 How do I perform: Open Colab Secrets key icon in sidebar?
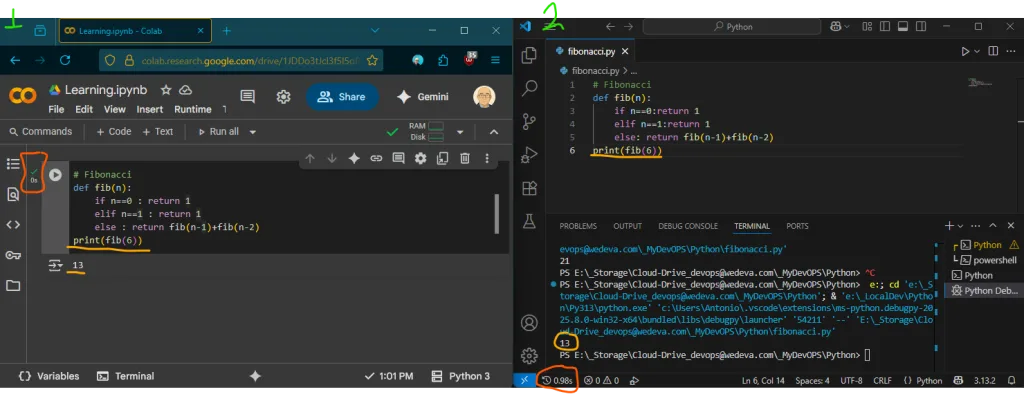[x=13, y=255]
